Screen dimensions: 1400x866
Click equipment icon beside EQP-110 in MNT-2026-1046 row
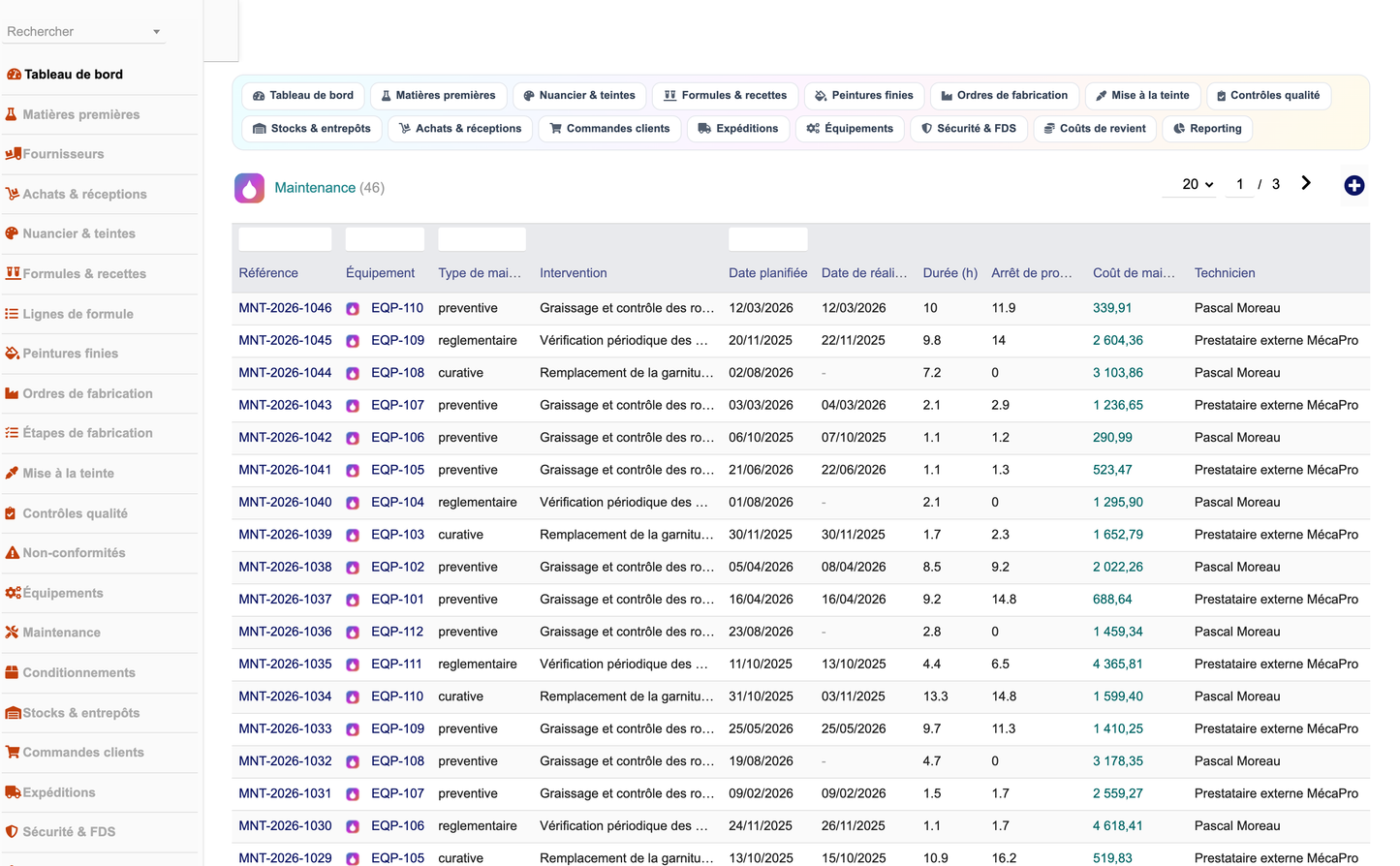[353, 309]
